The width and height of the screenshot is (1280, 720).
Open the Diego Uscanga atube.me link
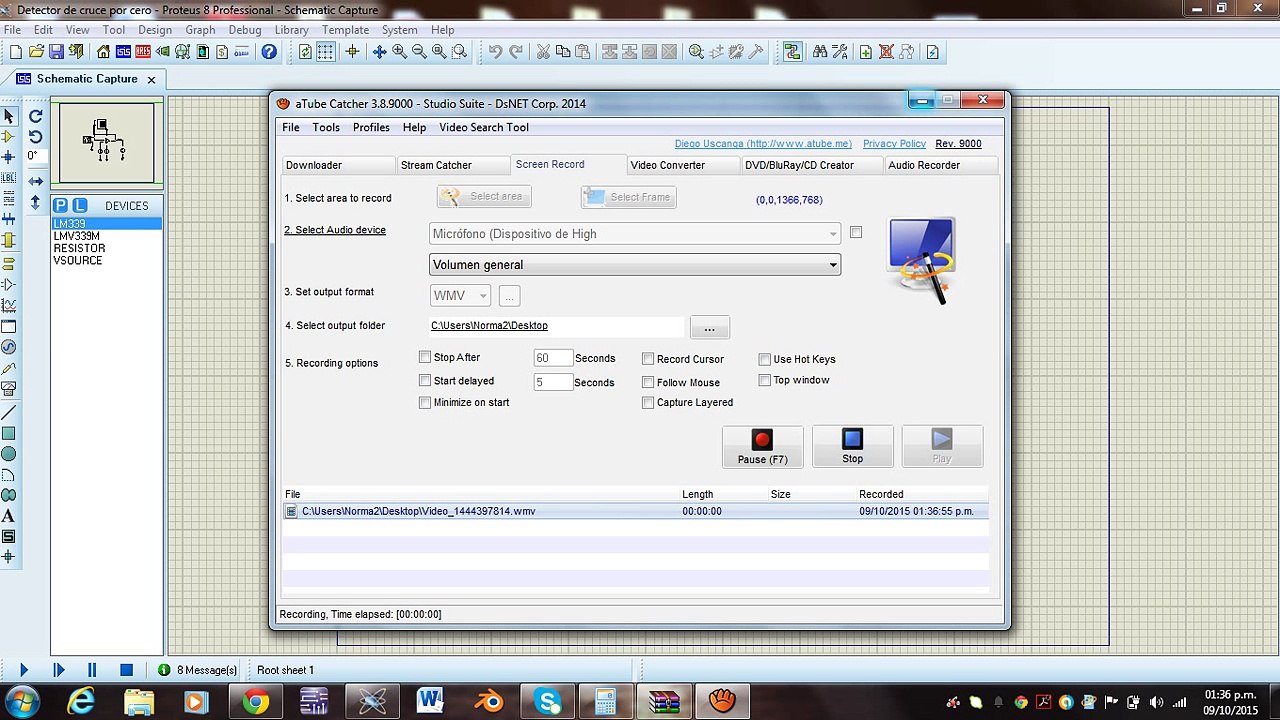[763, 144]
